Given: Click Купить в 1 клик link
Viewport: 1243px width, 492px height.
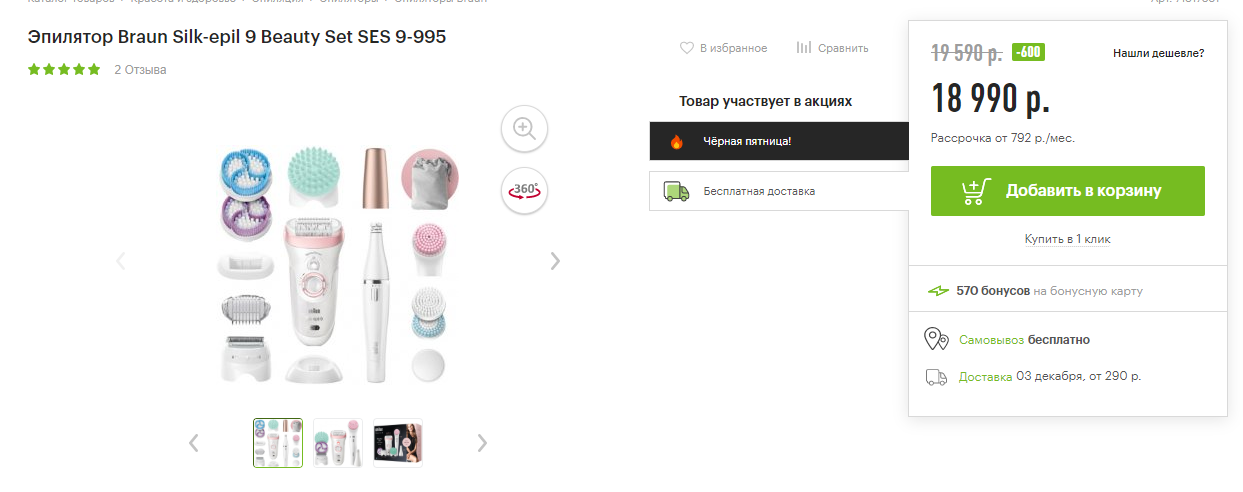Looking at the screenshot, I should click(x=1067, y=239).
